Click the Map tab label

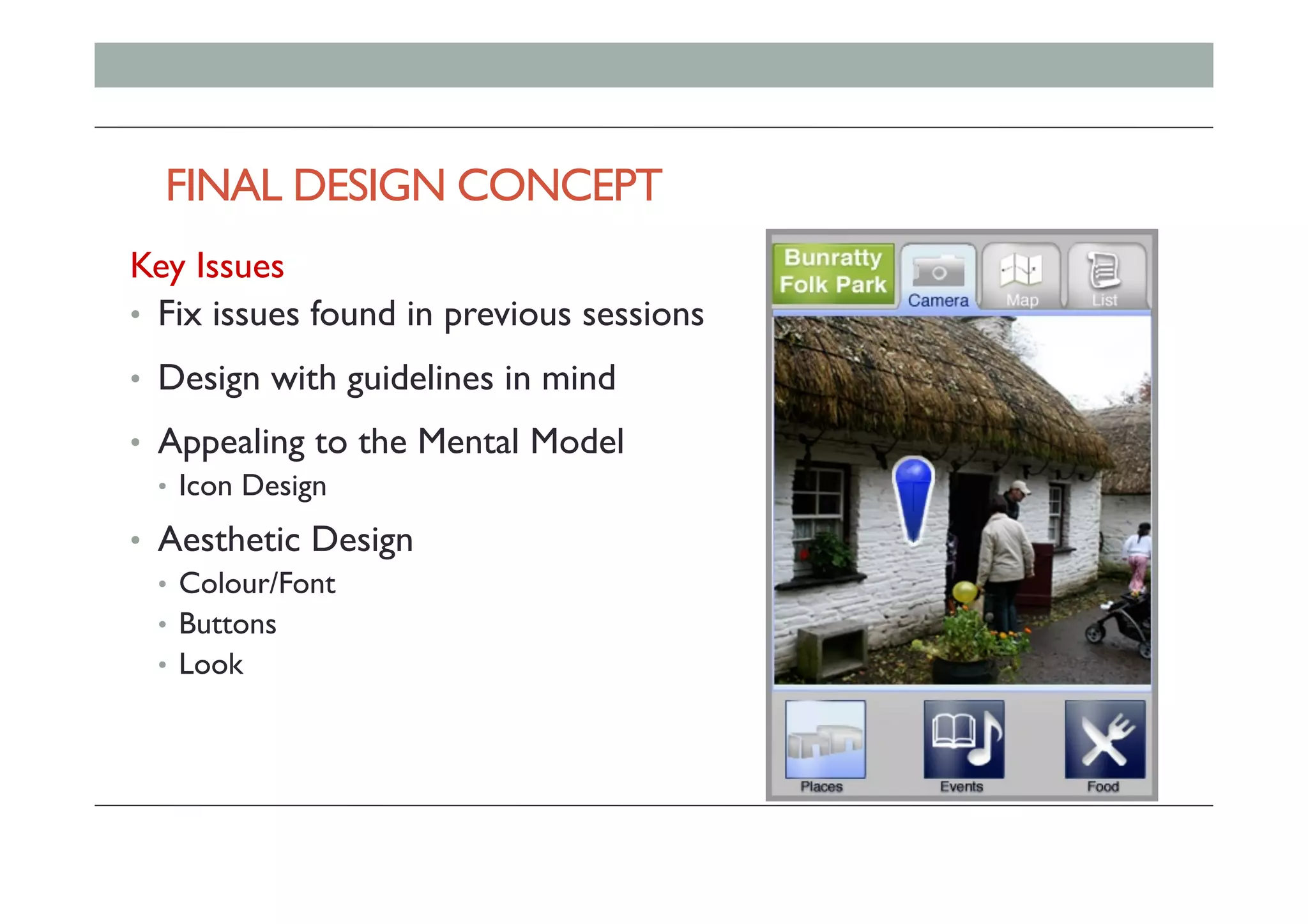(x=1022, y=300)
